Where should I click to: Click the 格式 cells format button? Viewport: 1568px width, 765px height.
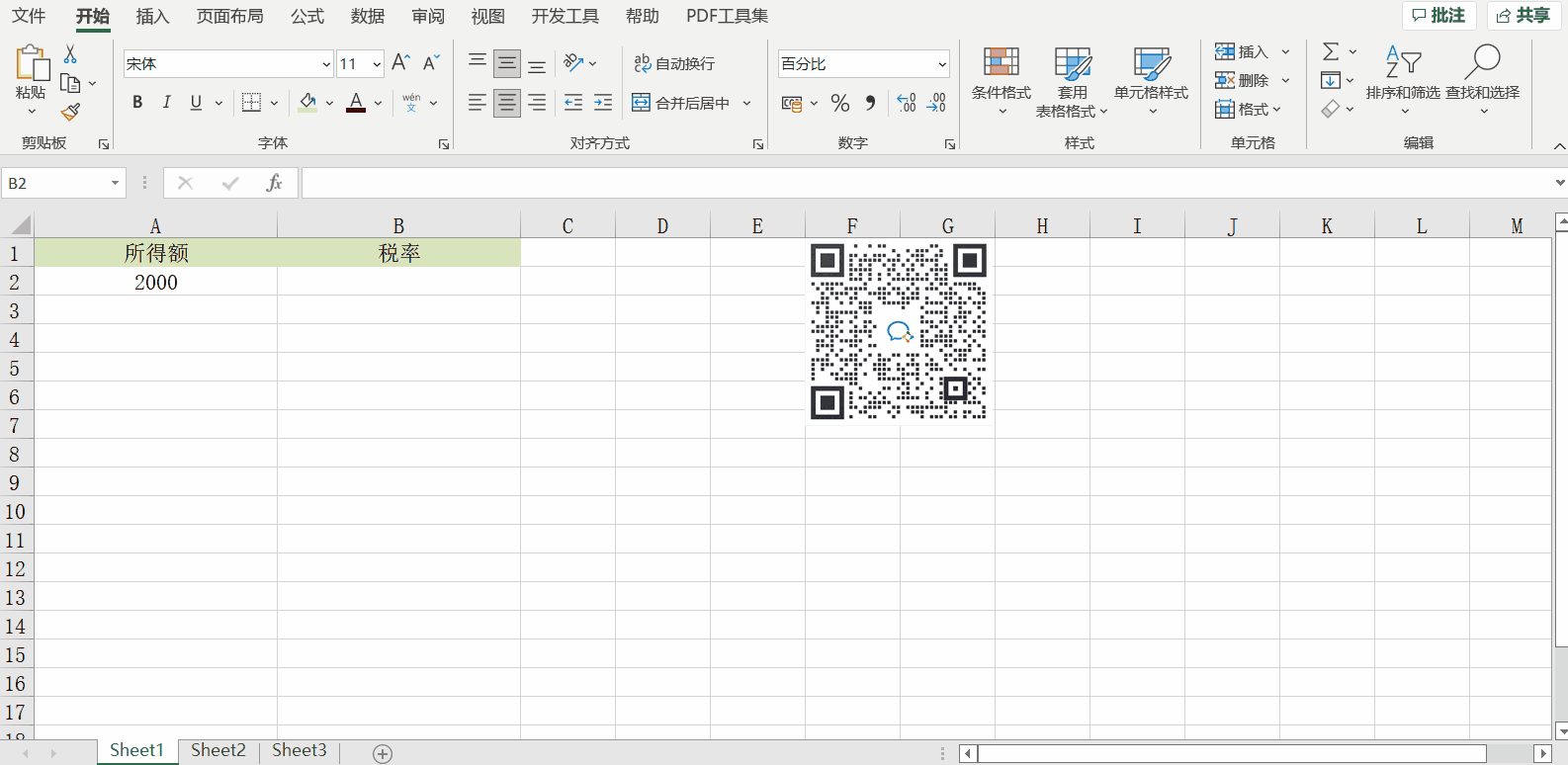click(1249, 109)
